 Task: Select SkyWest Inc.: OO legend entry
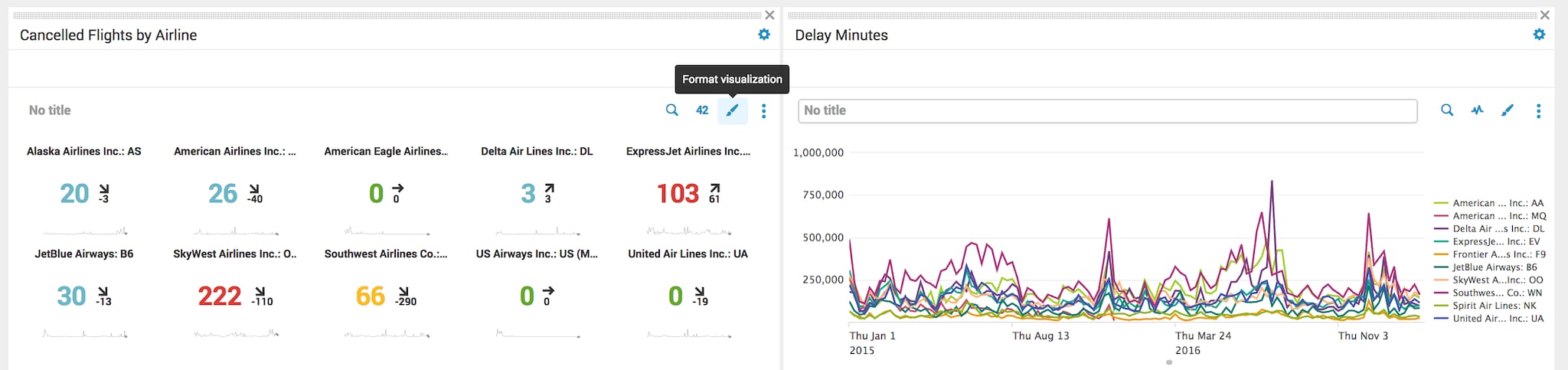click(1488, 280)
